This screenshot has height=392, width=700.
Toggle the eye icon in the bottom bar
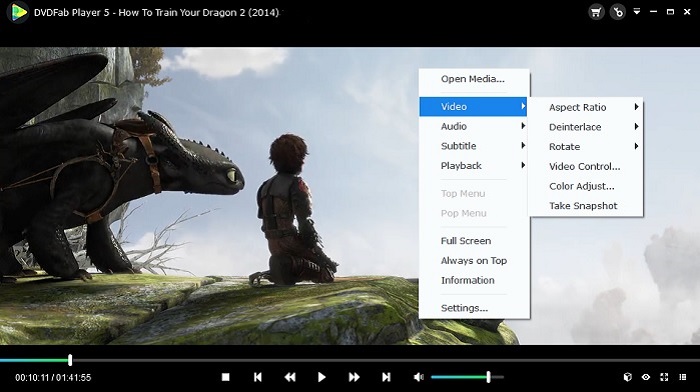click(x=646, y=377)
